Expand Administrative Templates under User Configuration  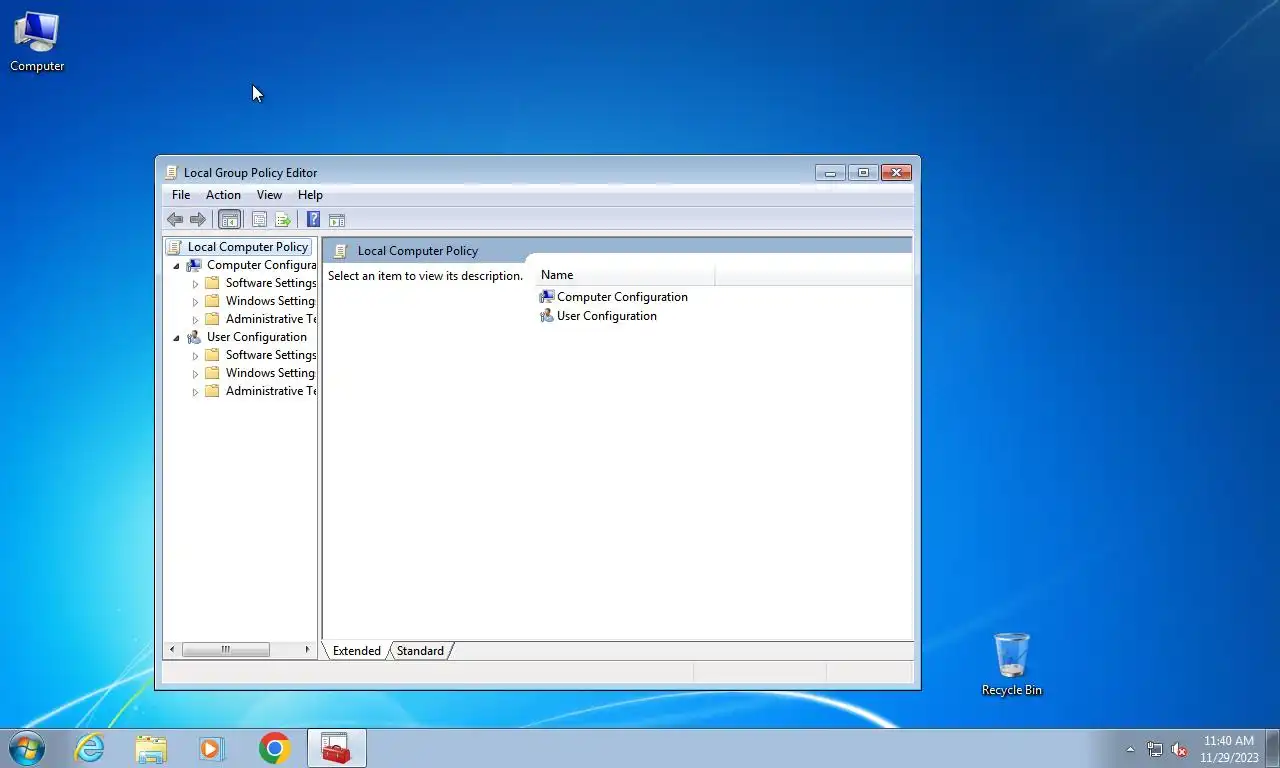pos(195,392)
